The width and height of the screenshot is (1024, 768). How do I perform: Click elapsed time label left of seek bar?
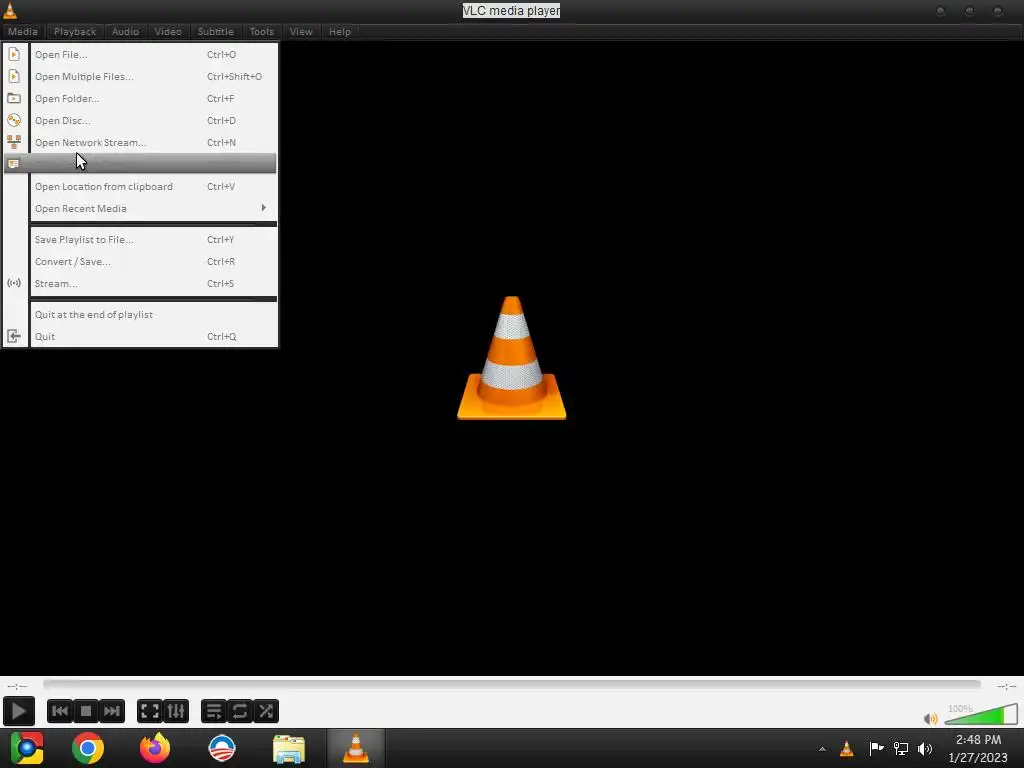(17, 686)
